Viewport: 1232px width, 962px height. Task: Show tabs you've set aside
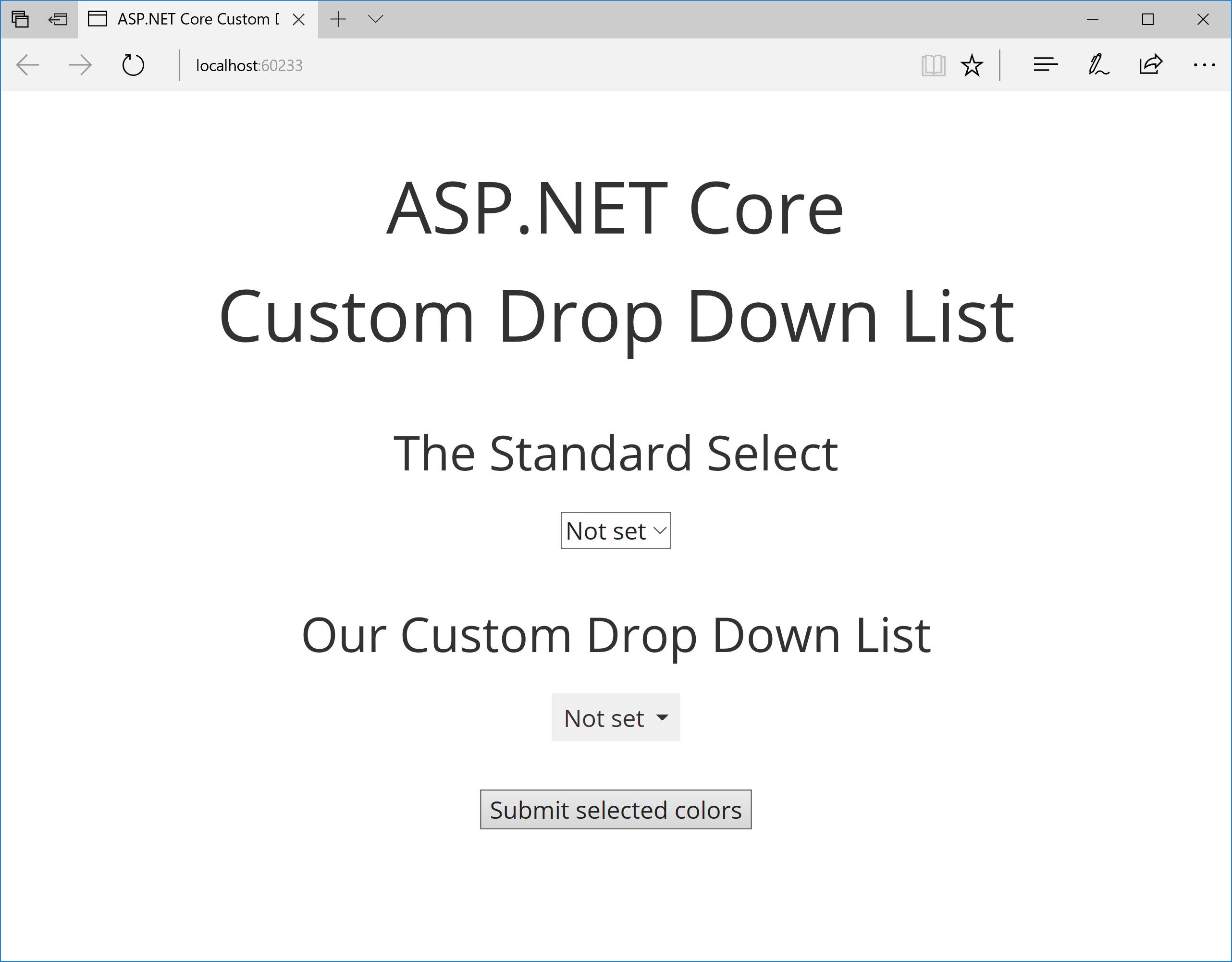(x=20, y=19)
